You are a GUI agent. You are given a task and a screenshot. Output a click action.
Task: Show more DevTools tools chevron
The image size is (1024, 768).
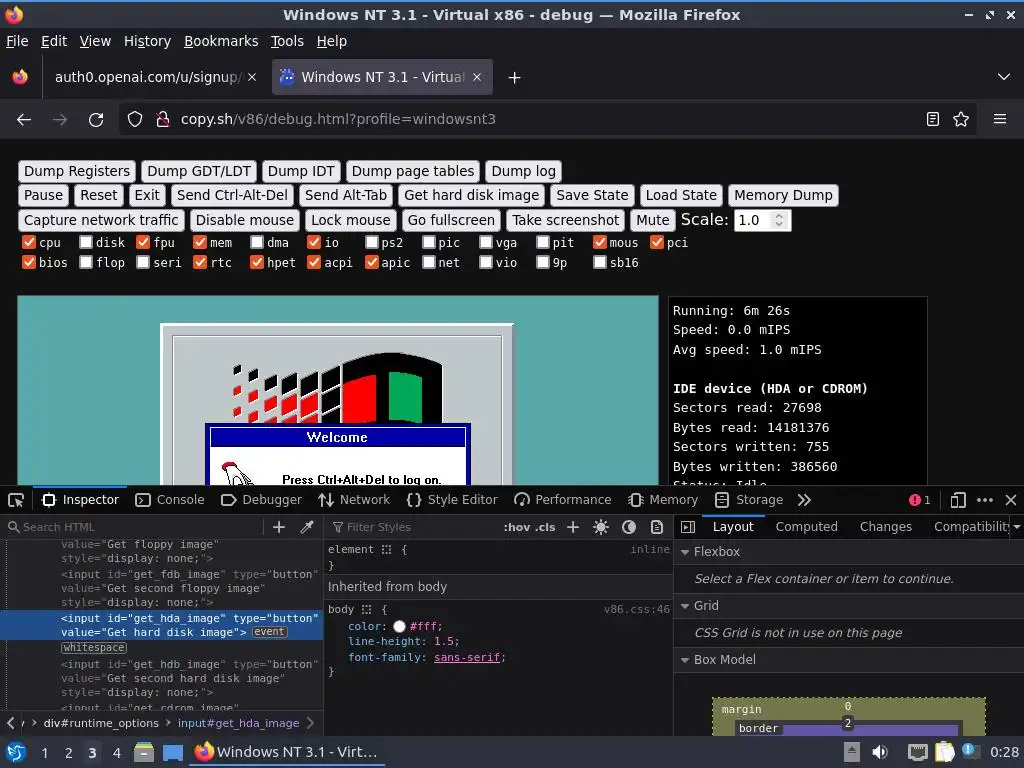[x=804, y=500]
